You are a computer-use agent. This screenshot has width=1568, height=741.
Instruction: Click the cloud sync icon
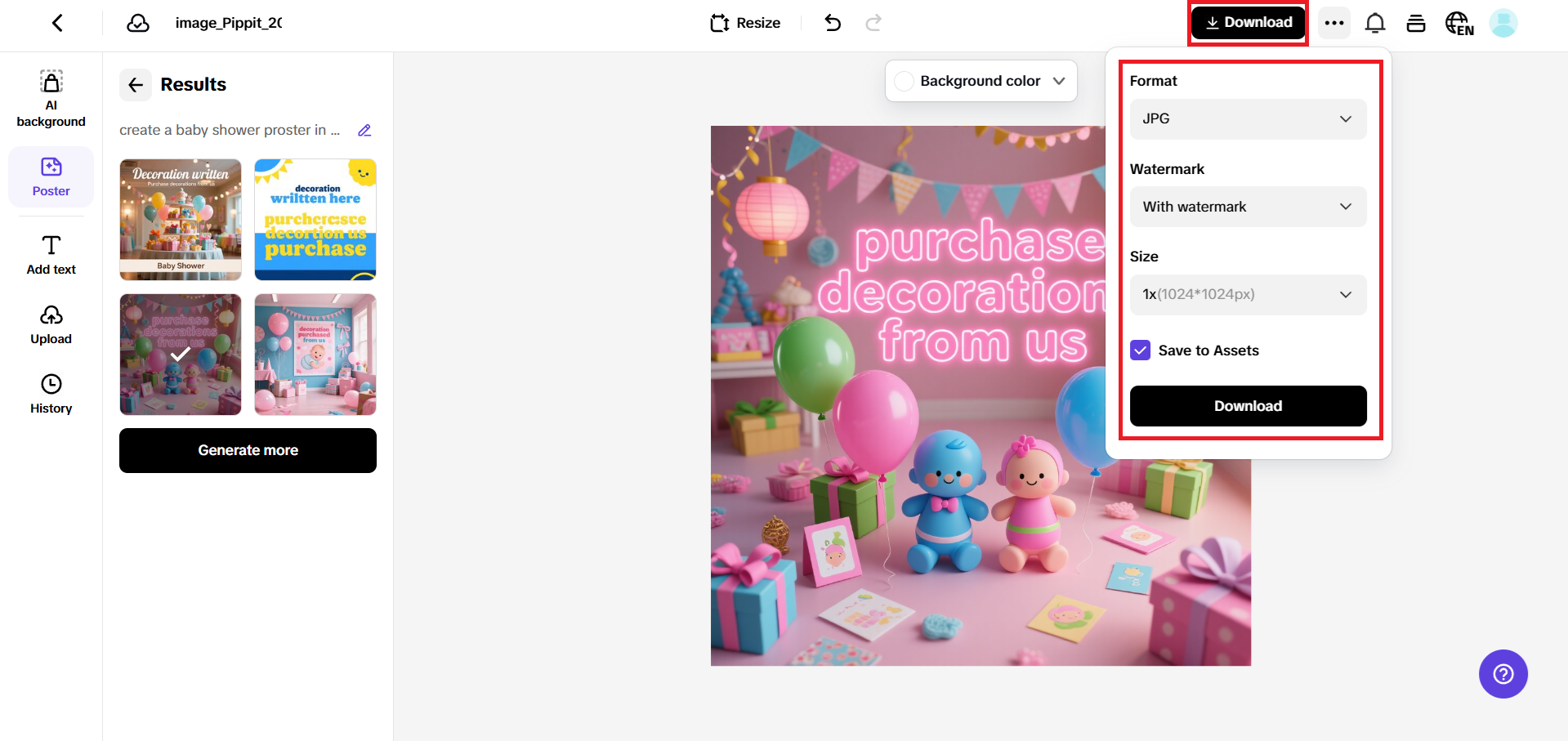tap(138, 23)
